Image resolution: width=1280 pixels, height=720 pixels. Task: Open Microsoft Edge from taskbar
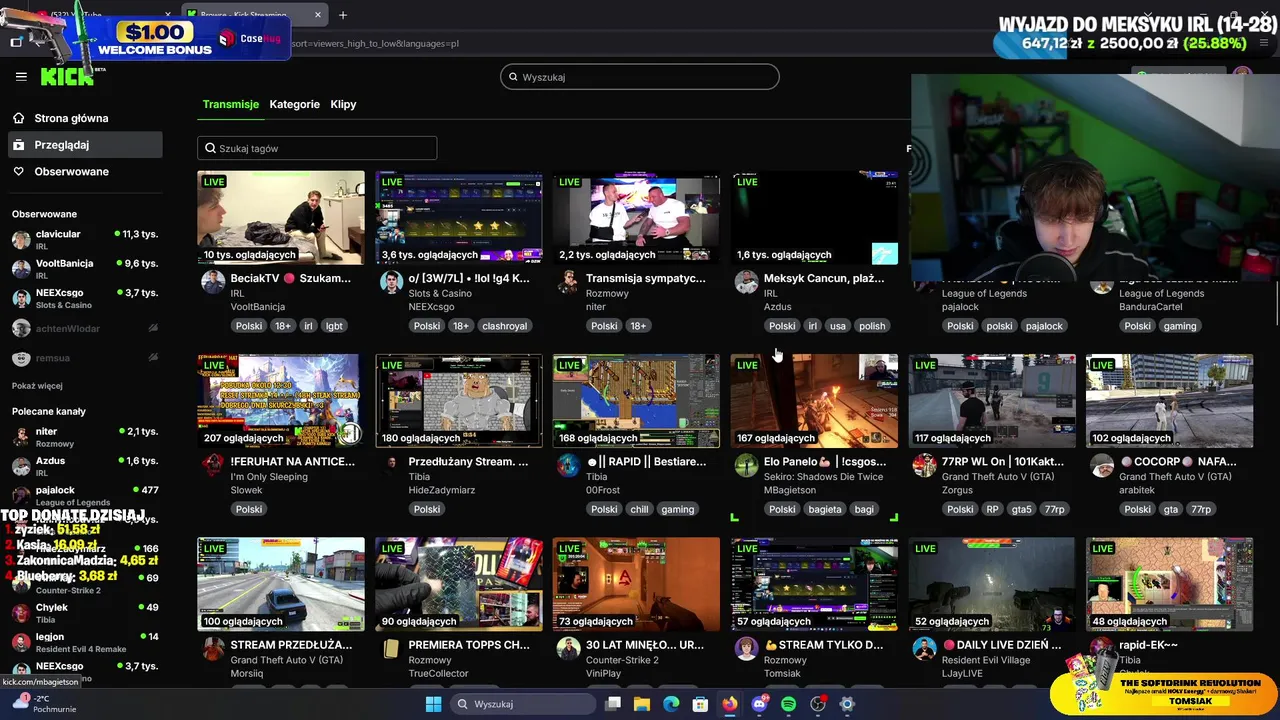pyautogui.click(x=671, y=704)
